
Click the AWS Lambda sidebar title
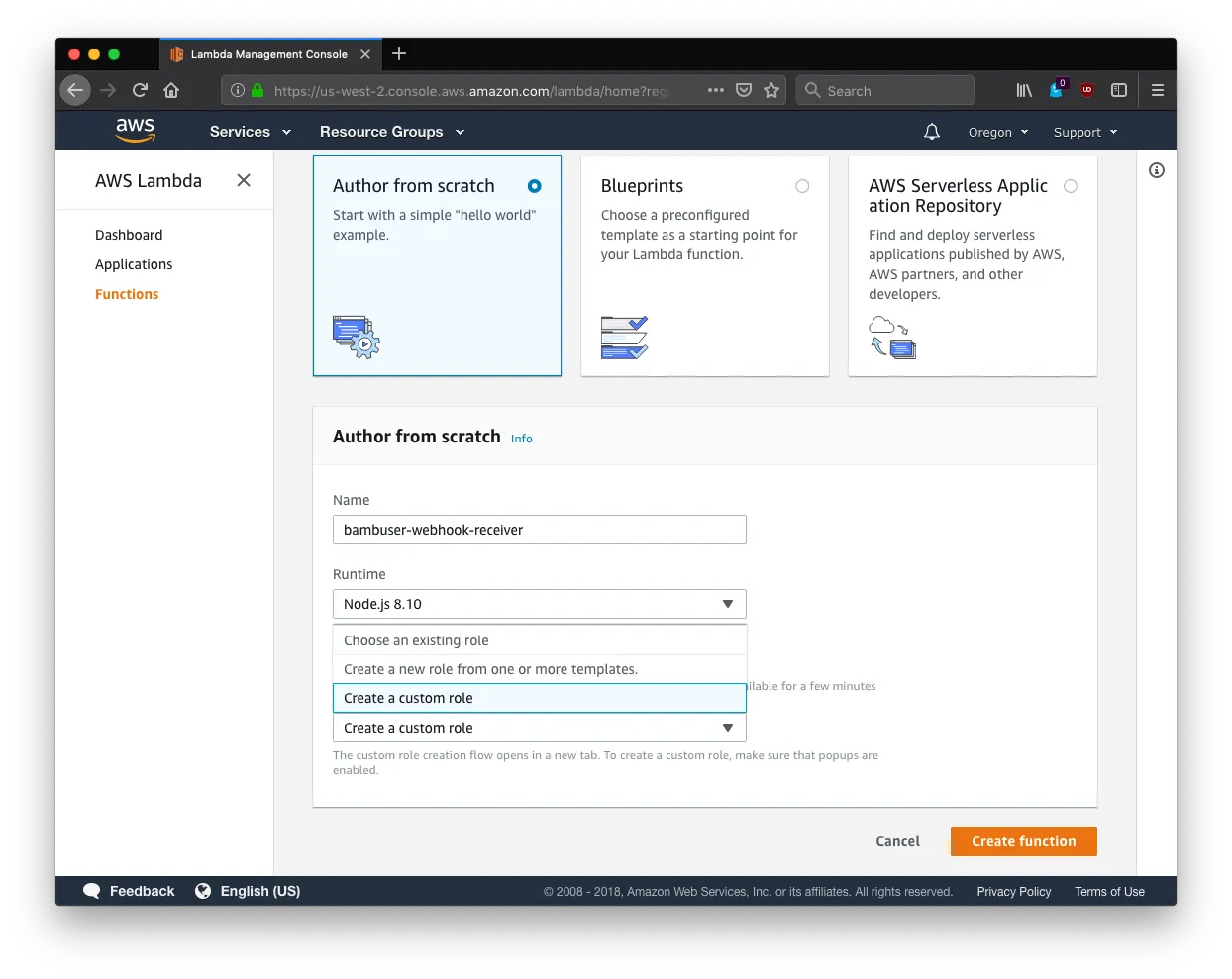[x=149, y=181]
